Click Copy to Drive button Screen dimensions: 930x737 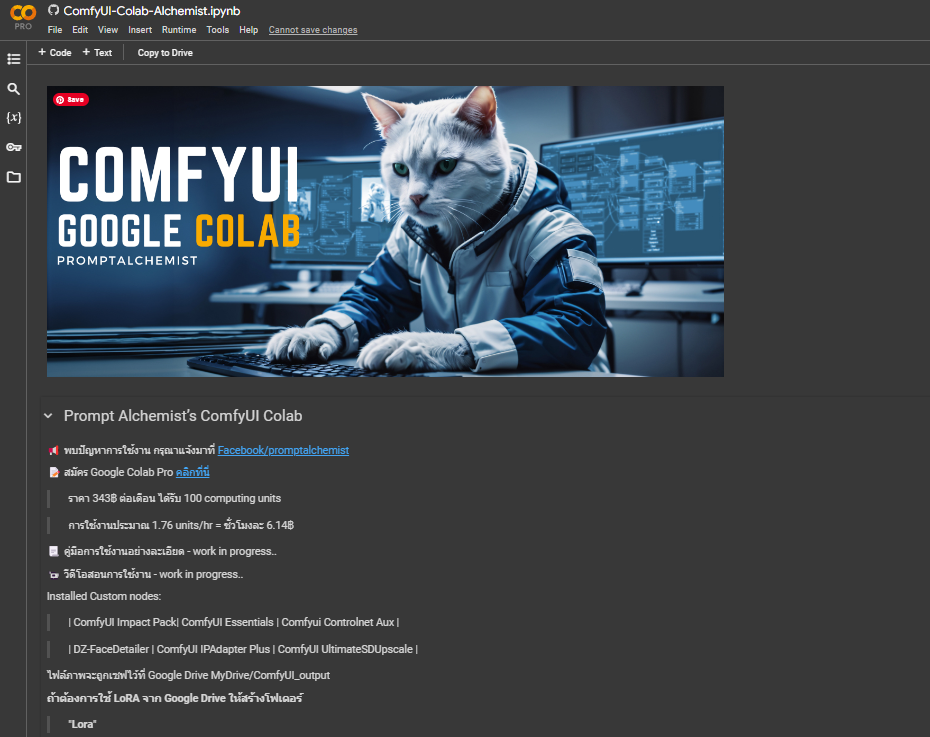(165, 53)
